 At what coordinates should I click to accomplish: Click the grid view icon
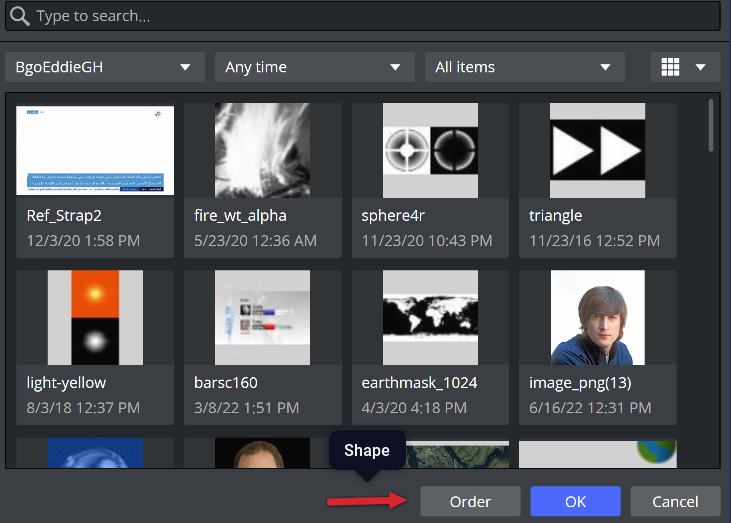pyautogui.click(x=671, y=67)
